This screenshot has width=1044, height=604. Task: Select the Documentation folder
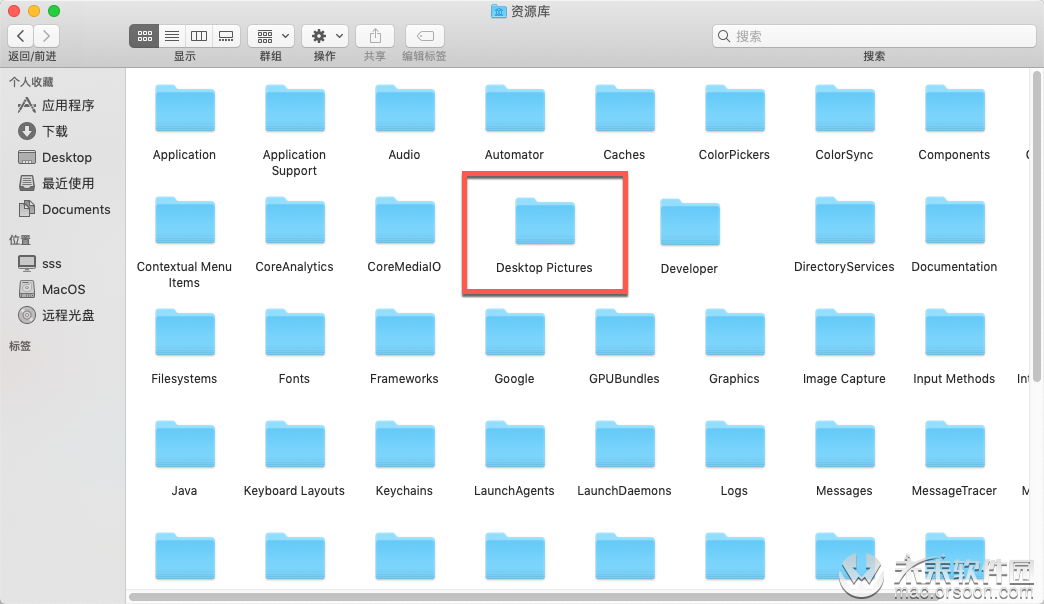(954, 220)
